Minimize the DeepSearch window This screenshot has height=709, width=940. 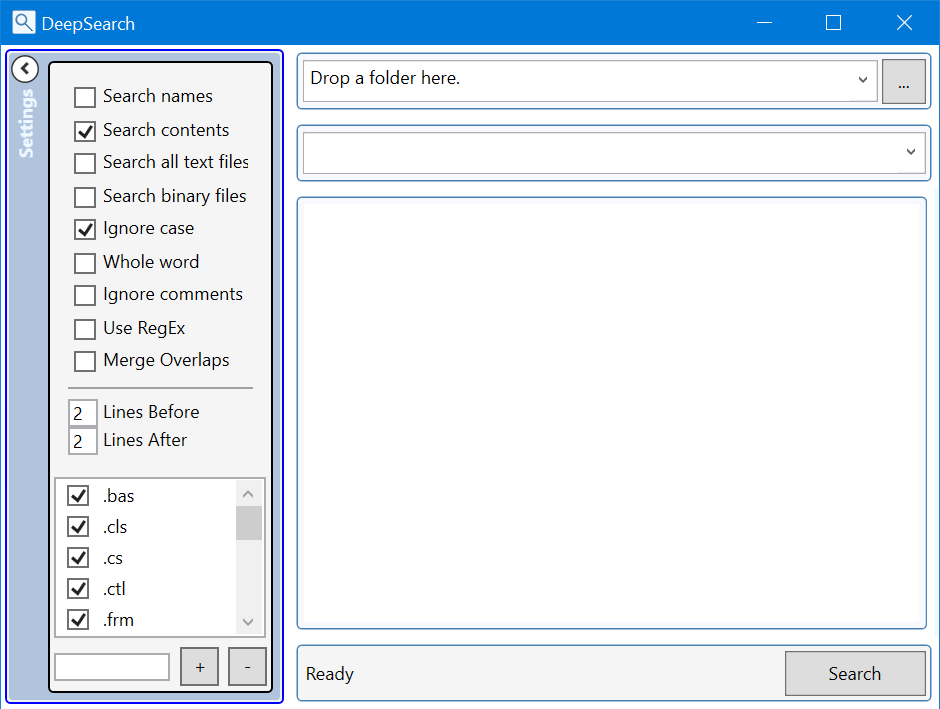(764, 23)
